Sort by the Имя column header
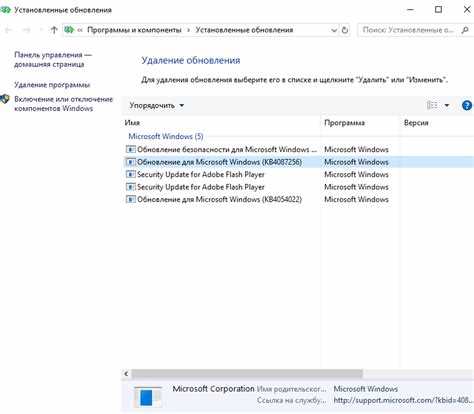474x414 pixels. (x=132, y=123)
